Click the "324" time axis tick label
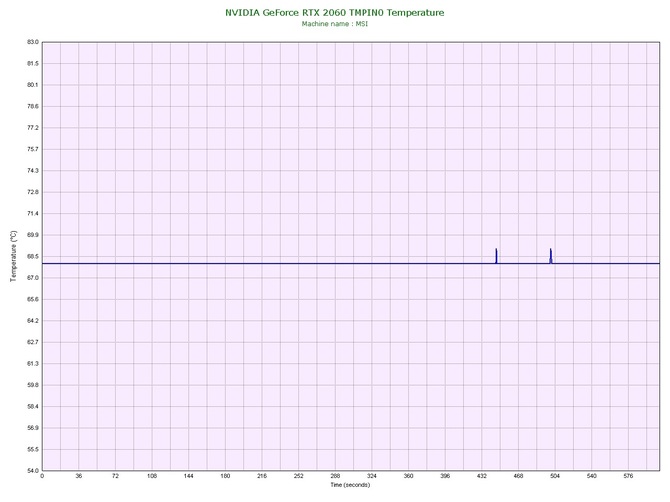 tap(372, 476)
